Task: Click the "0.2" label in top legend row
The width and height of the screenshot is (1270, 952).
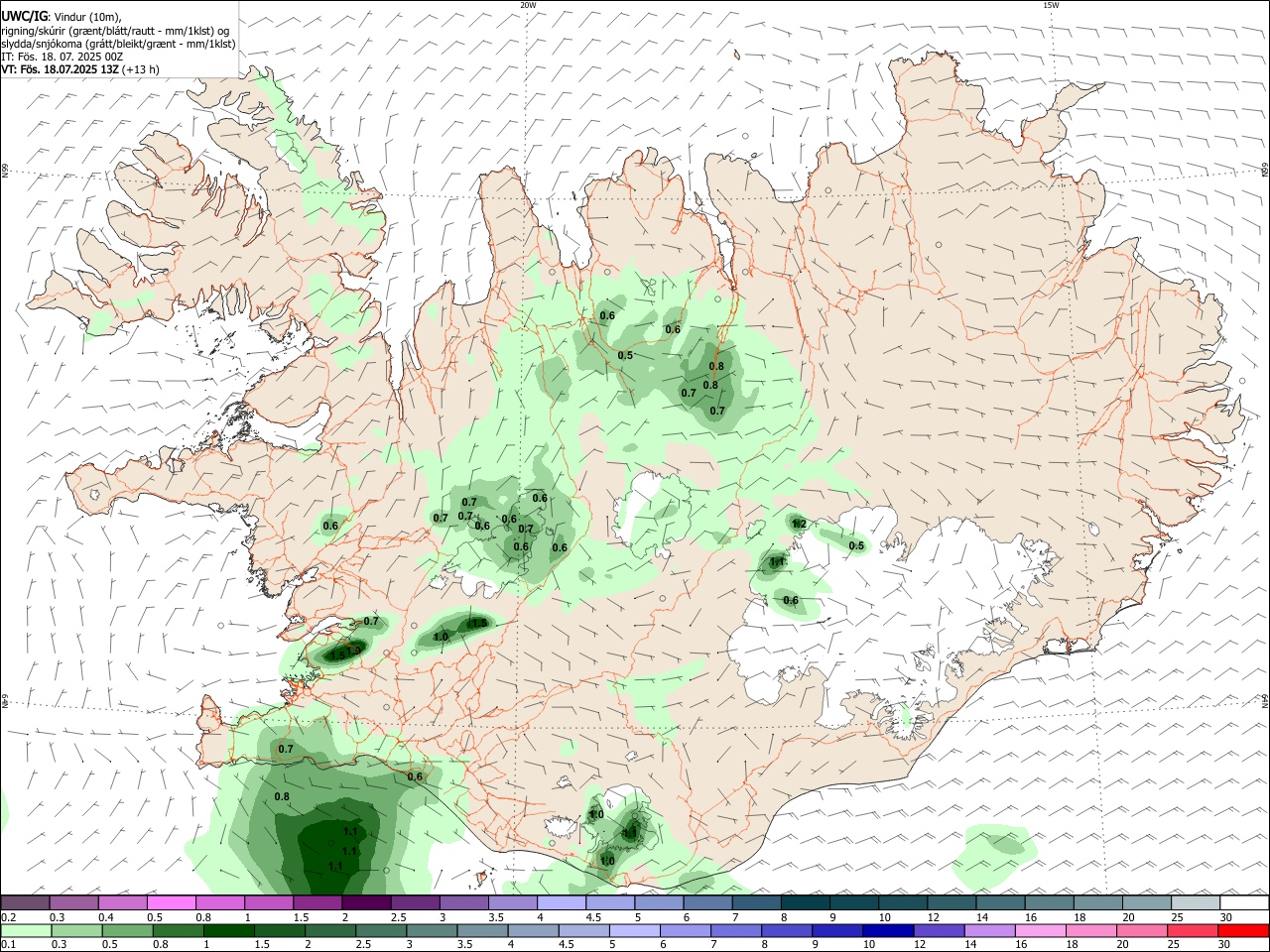Action: [x=8, y=917]
